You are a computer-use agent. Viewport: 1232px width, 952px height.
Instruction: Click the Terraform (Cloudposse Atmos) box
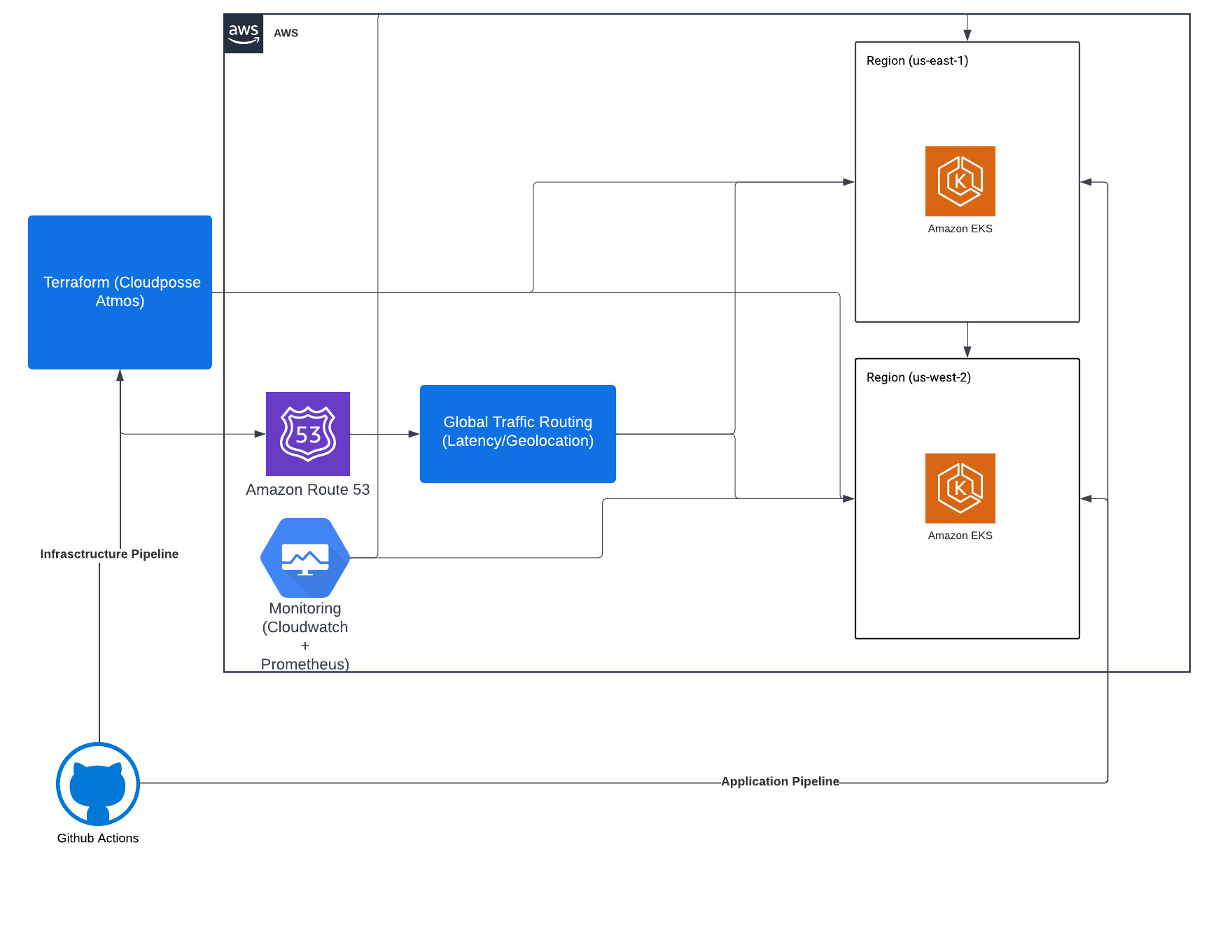(120, 292)
